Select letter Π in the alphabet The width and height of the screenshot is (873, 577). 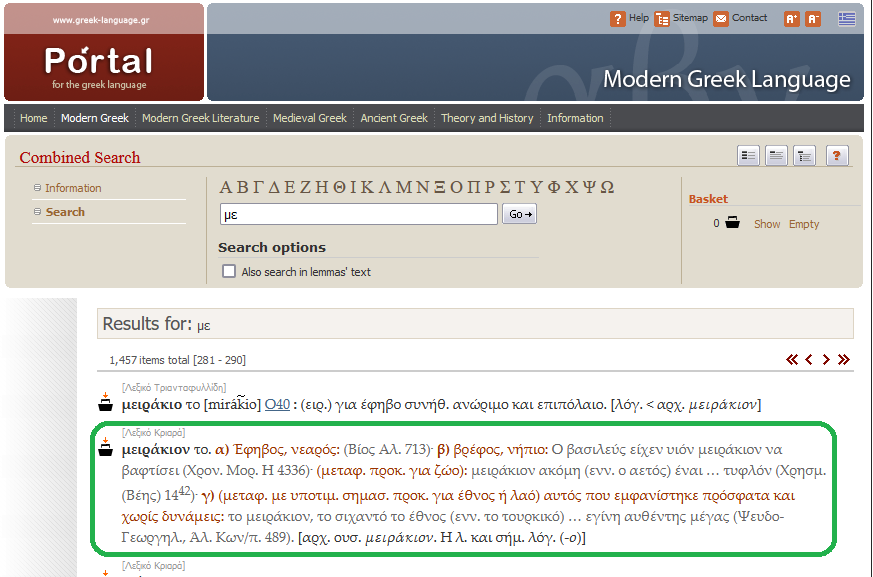click(x=474, y=187)
